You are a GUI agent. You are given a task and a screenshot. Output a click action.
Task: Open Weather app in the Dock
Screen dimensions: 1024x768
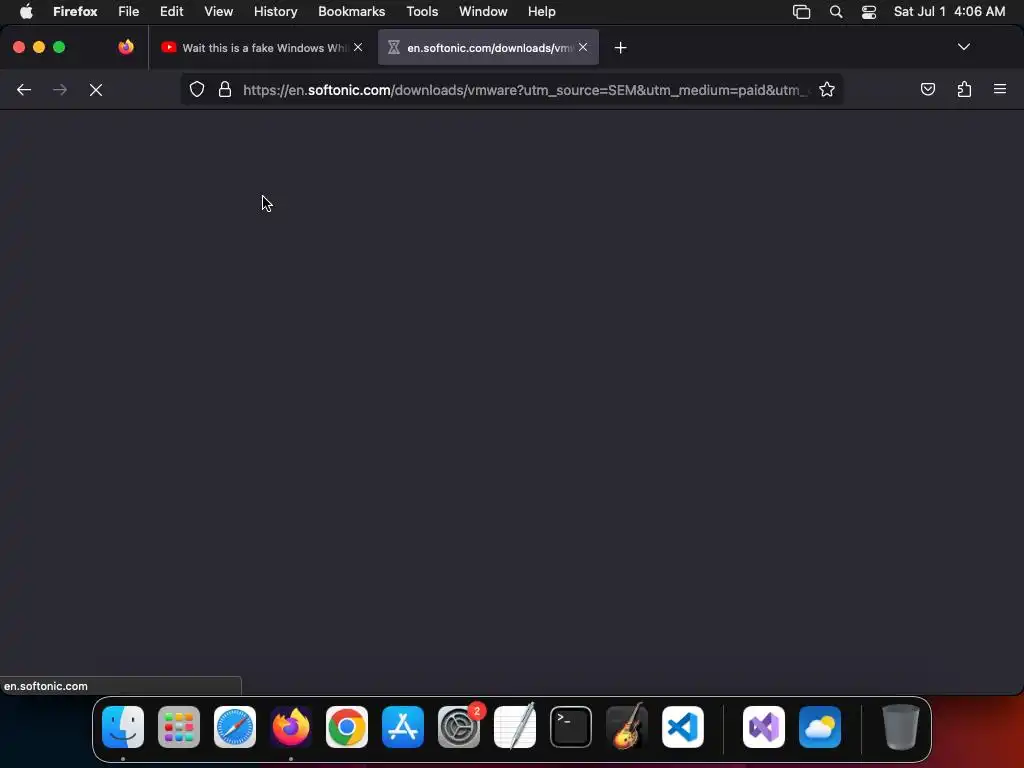(820, 727)
